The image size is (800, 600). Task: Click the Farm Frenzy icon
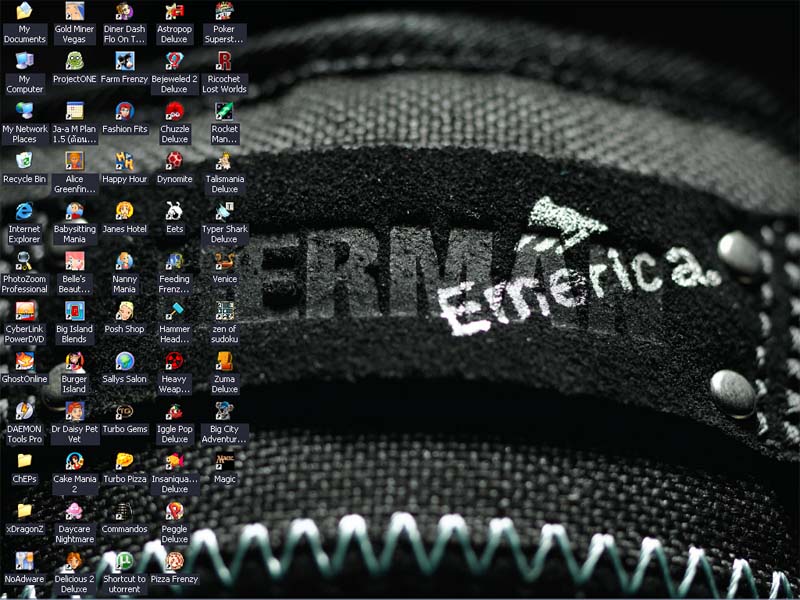click(x=124, y=61)
